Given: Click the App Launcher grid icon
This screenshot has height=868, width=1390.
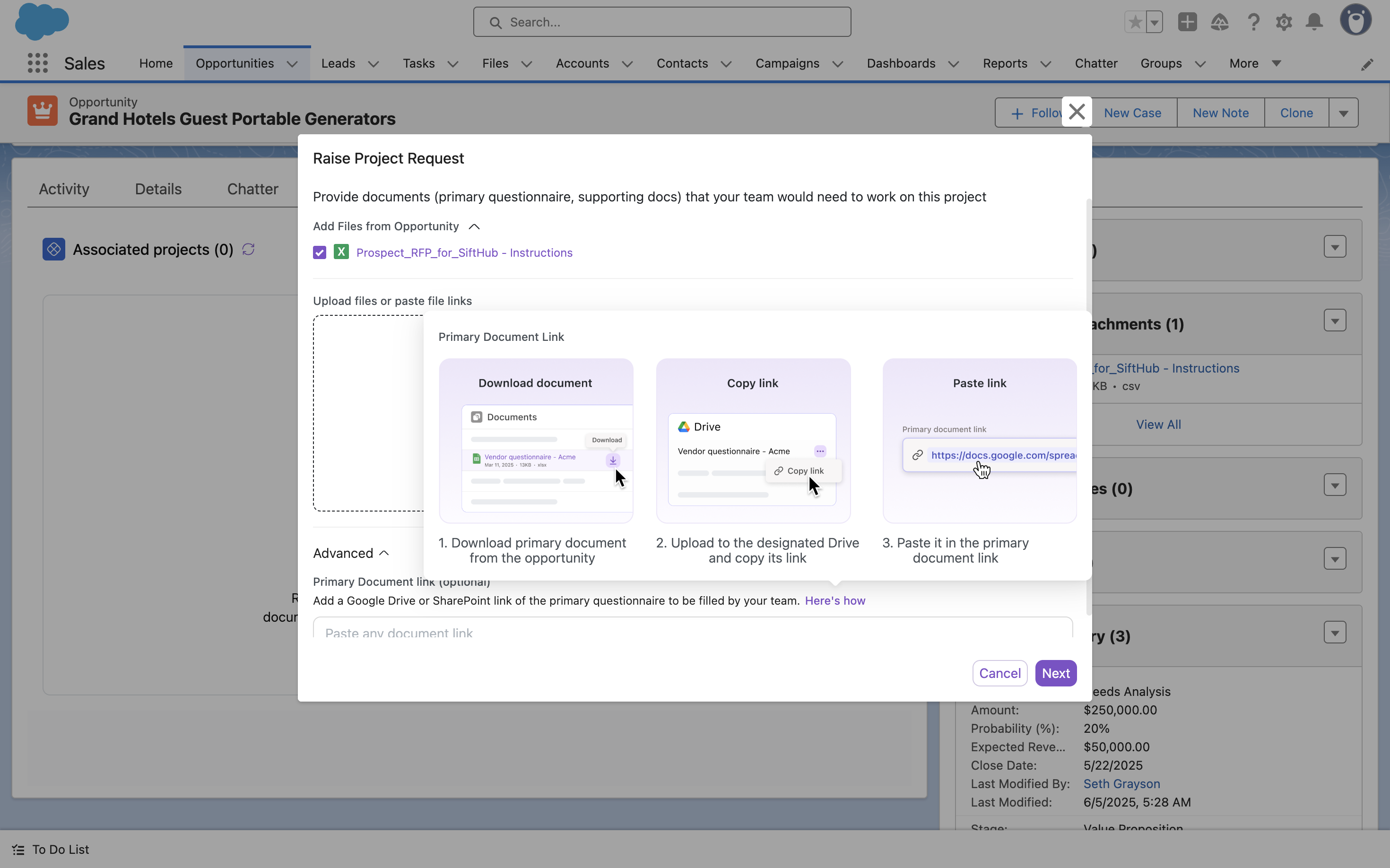Looking at the screenshot, I should pyautogui.click(x=37, y=63).
